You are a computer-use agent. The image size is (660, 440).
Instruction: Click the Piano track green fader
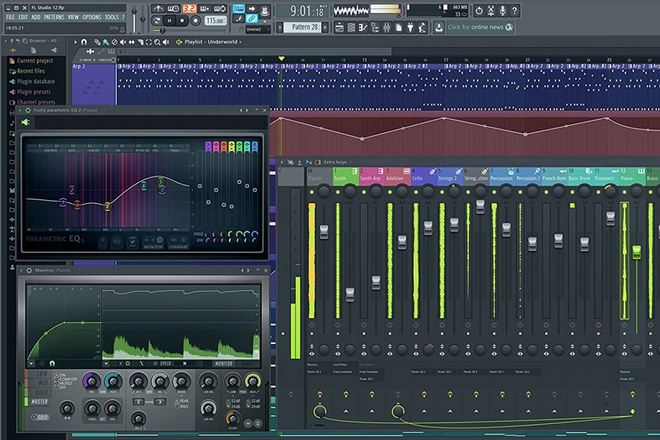636,252
